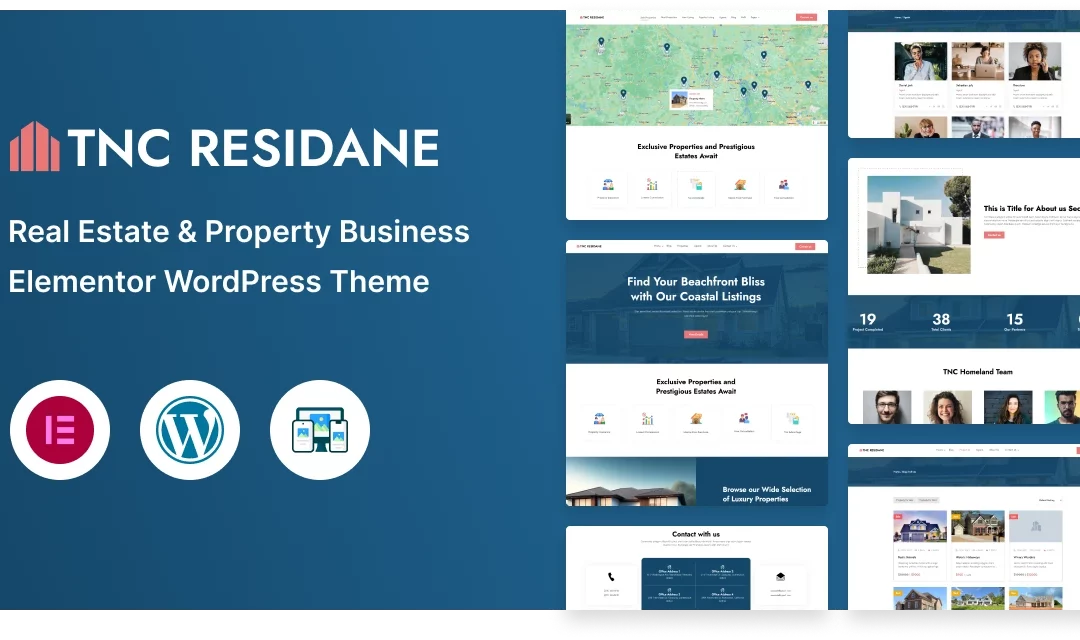
Task: Click the bearded team member with glasses photo
Action: coord(887,407)
